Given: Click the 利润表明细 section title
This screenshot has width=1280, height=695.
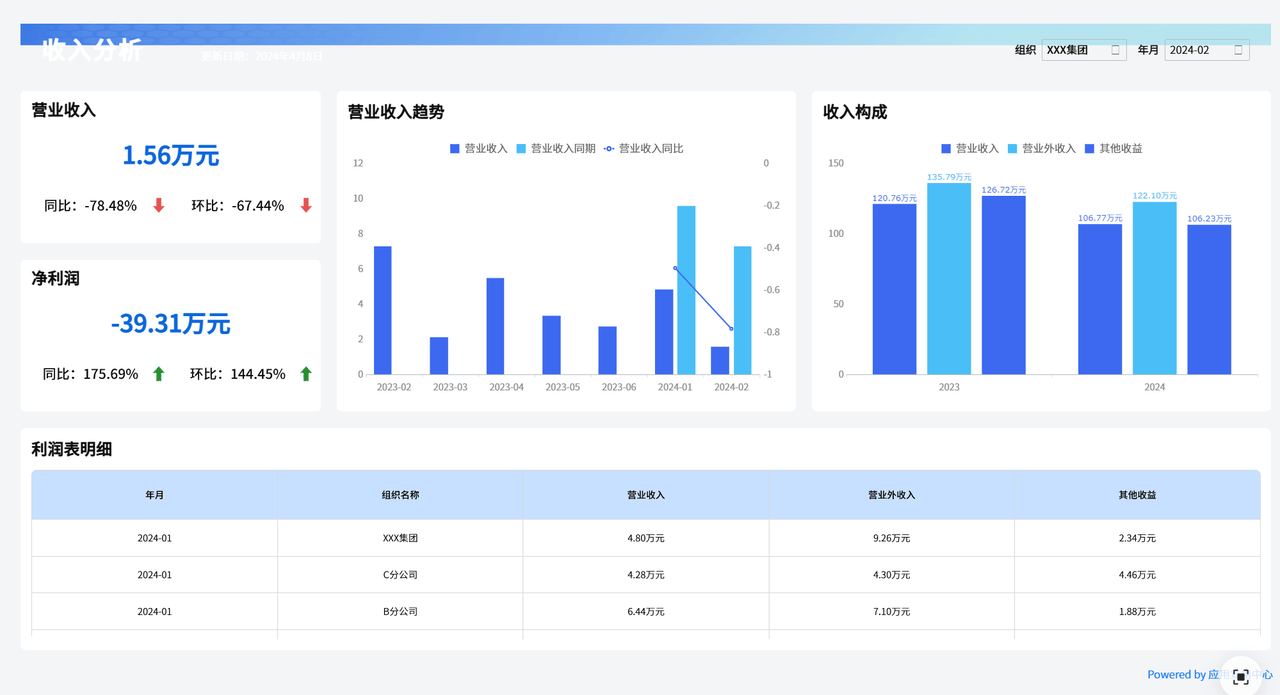Looking at the screenshot, I should (72, 449).
